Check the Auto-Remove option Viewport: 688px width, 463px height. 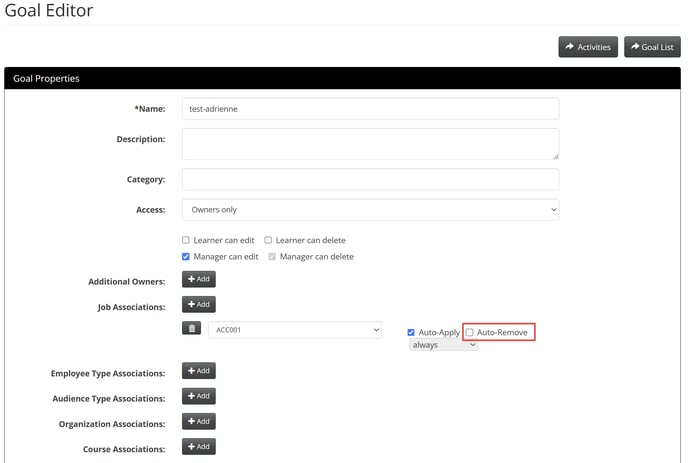(469, 332)
